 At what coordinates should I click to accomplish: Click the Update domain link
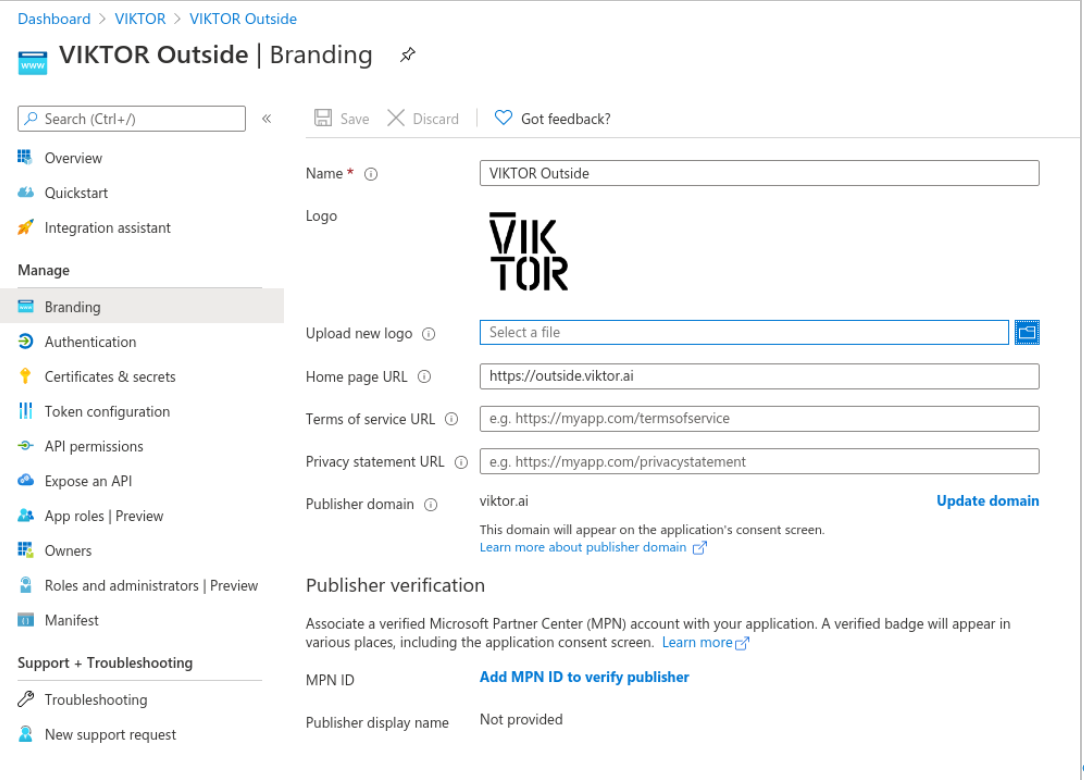[x=987, y=501]
